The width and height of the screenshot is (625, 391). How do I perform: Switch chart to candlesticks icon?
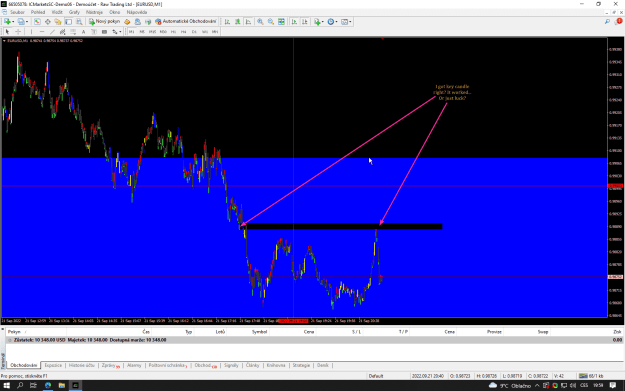pos(238,22)
